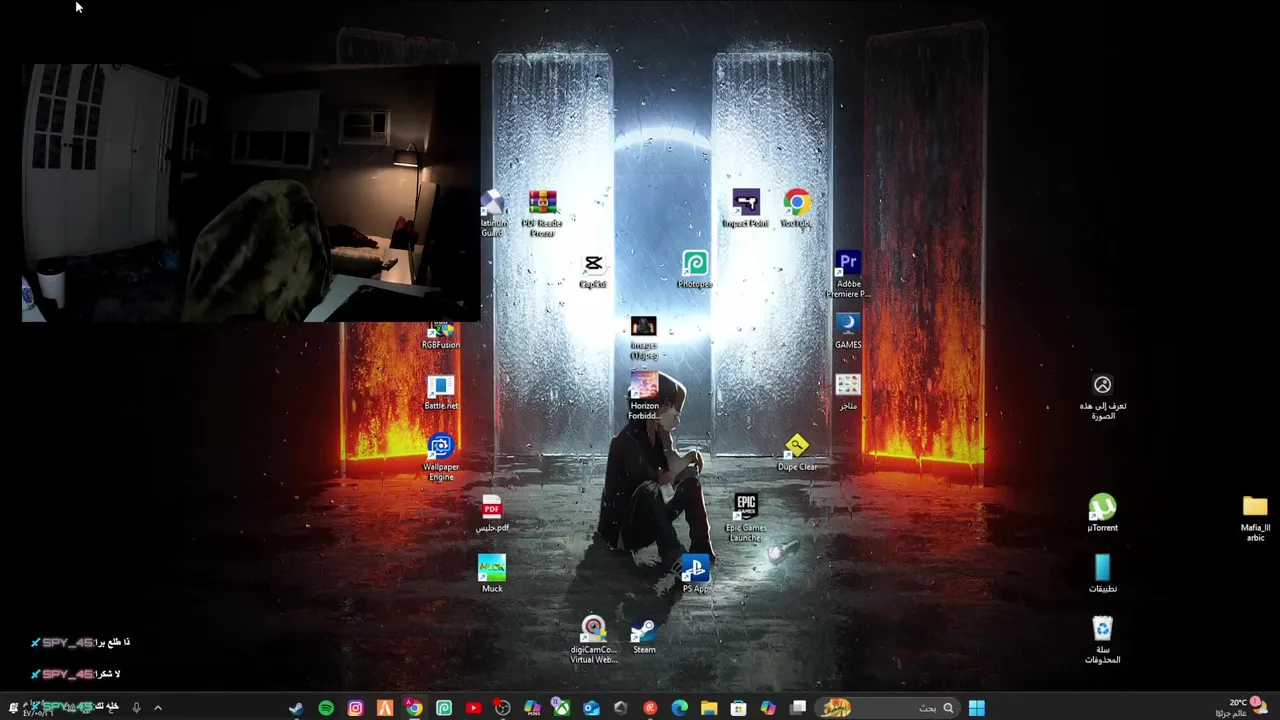Image resolution: width=1280 pixels, height=720 pixels.
Task: Open Epic Games Launcher desktop icon
Action: (x=746, y=517)
